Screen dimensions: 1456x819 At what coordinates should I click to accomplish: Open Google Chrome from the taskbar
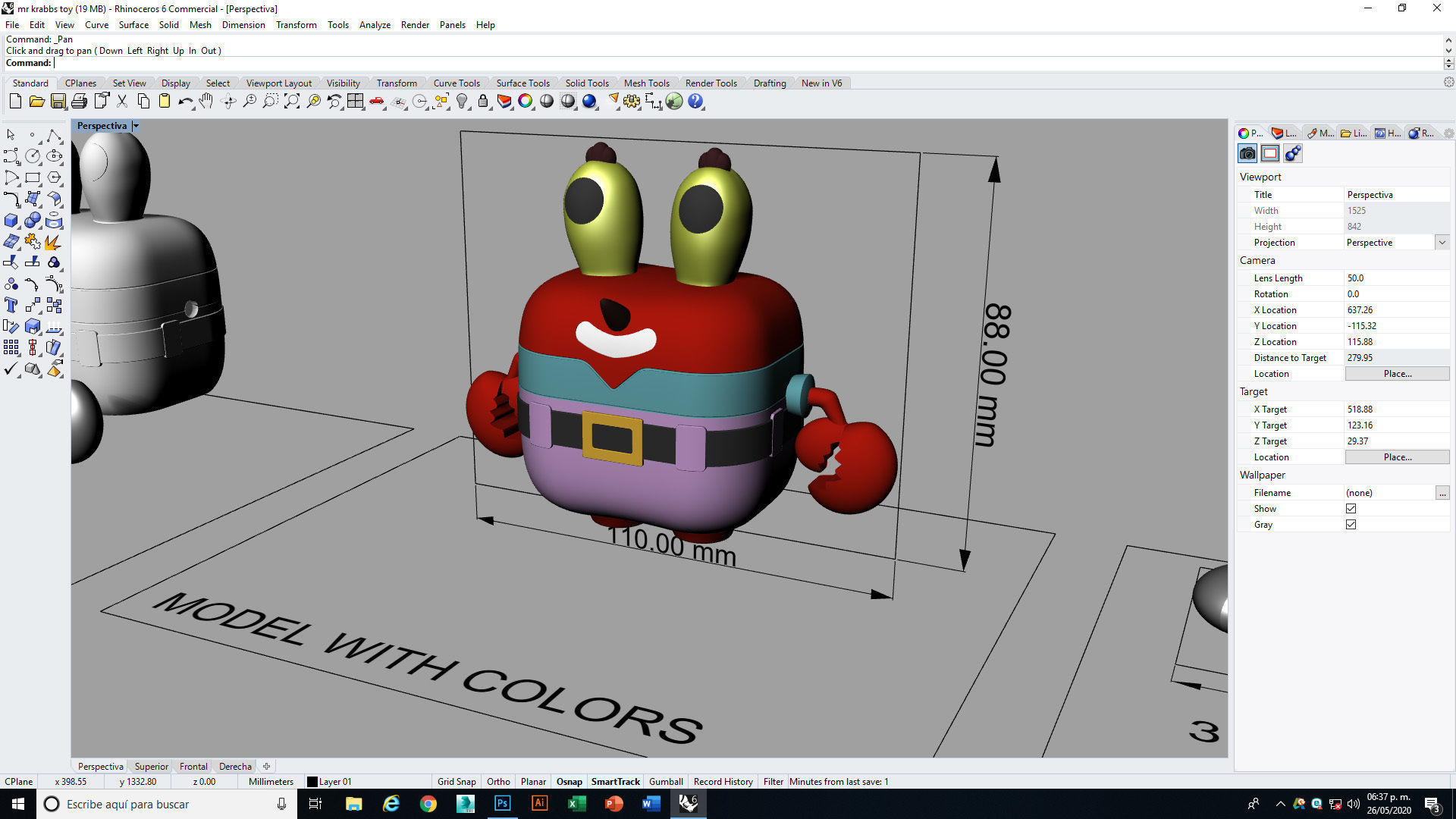click(x=428, y=804)
